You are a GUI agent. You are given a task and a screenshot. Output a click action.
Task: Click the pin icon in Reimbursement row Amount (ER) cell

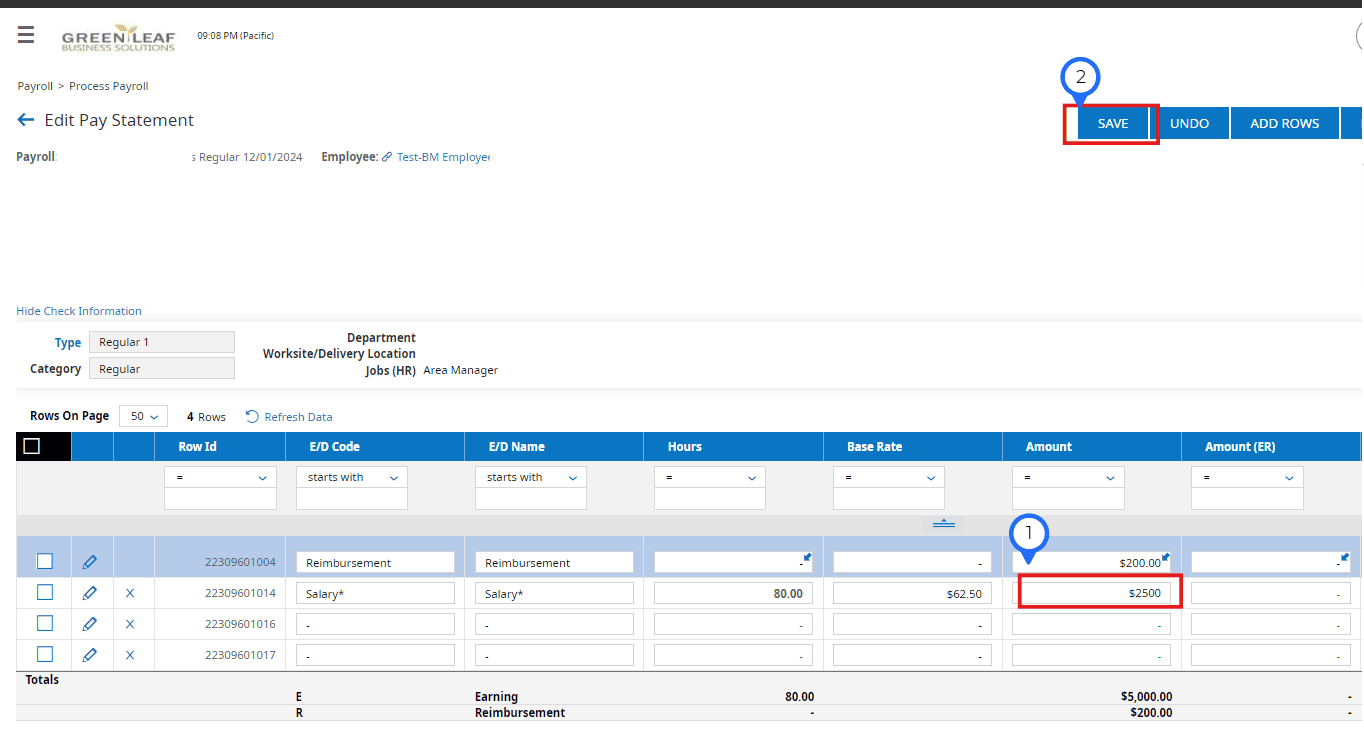[1345, 557]
